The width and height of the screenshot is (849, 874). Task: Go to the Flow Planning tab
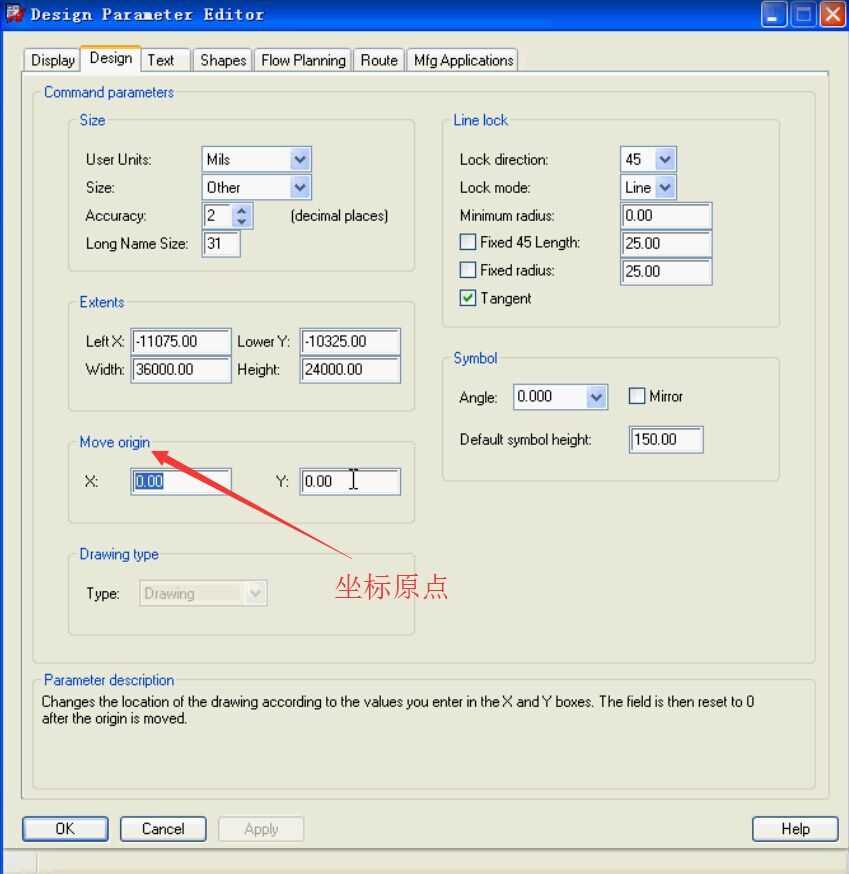pos(303,60)
